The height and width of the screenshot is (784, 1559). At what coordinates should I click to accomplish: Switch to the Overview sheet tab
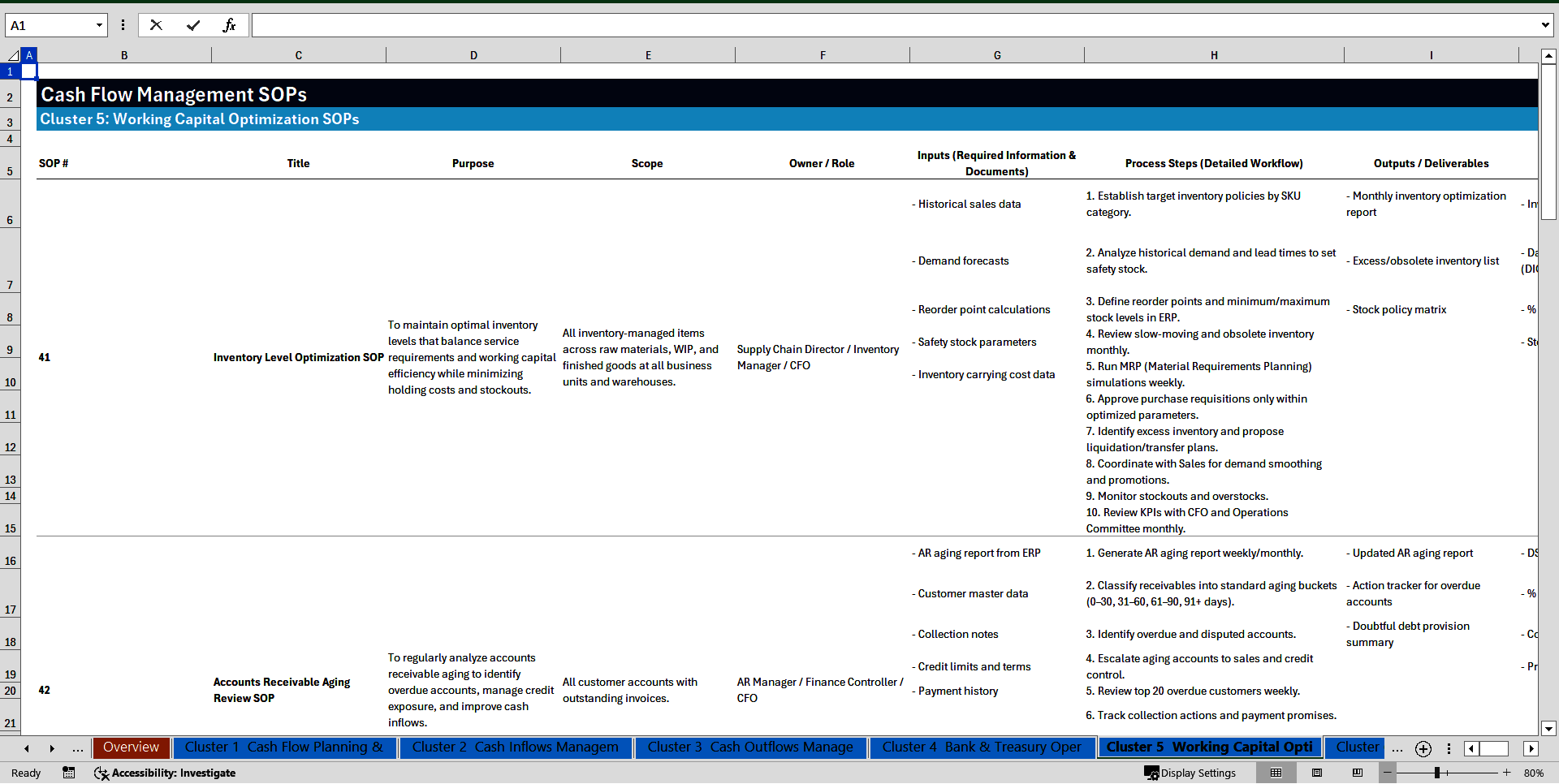click(131, 747)
